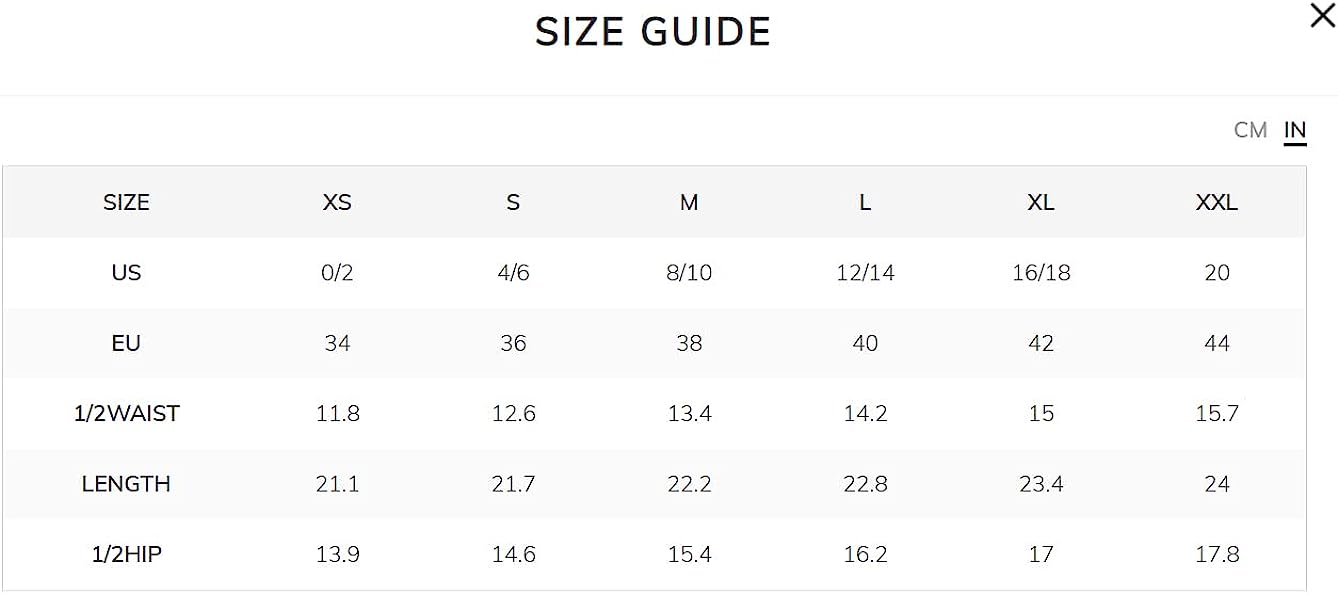Click the 22.8 length value for L
The height and width of the screenshot is (594, 1338).
coord(865,484)
